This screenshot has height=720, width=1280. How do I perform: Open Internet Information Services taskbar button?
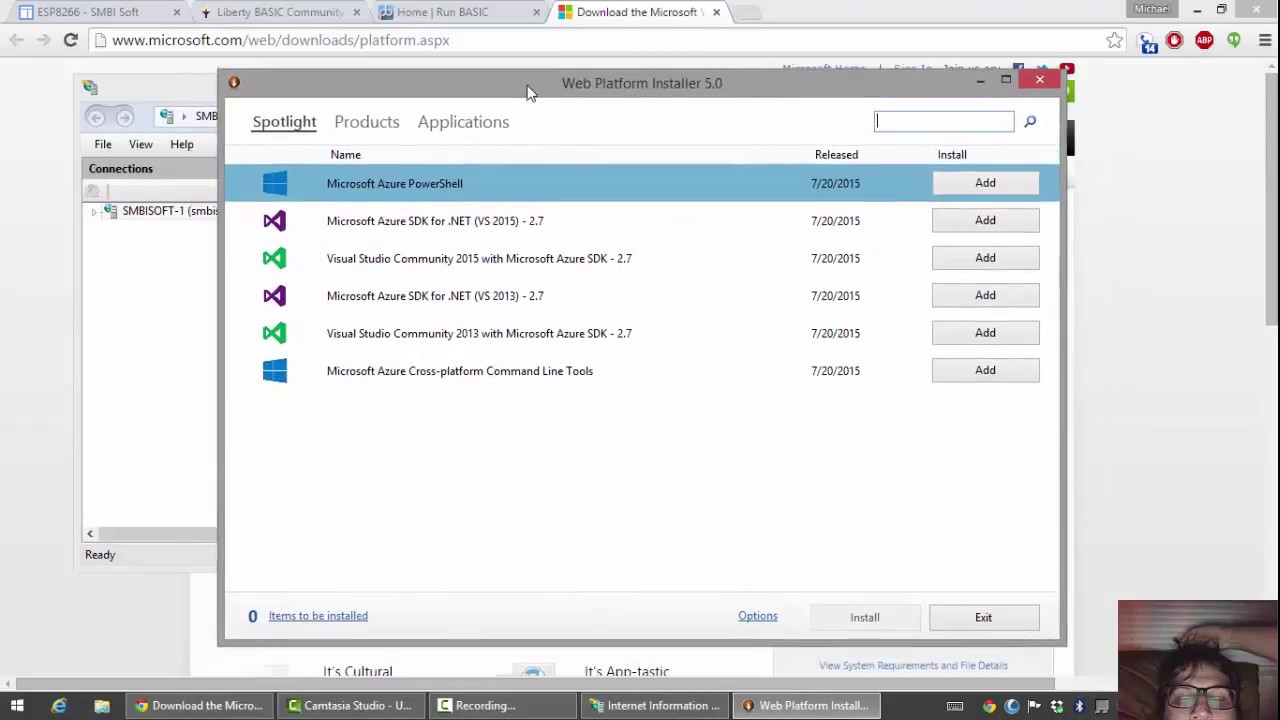[x=655, y=706]
